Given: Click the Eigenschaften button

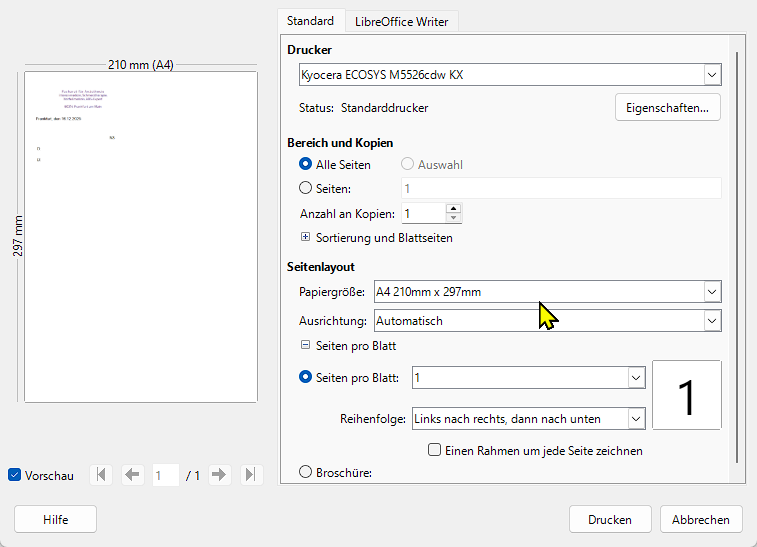Looking at the screenshot, I should coord(667,107).
